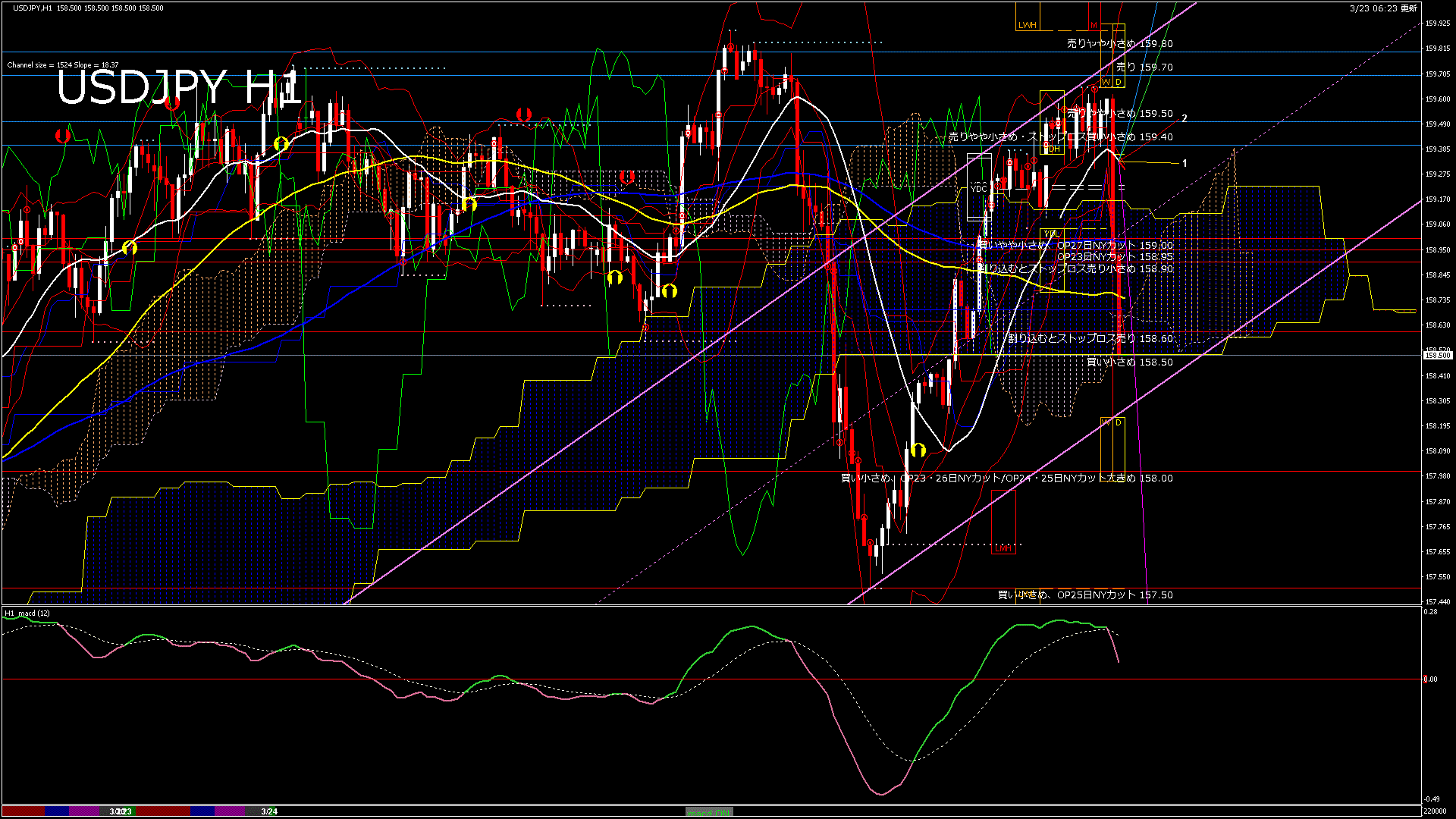Image resolution: width=1456 pixels, height=819 pixels.
Task: Click the current price tag 158.500
Action: point(1436,355)
